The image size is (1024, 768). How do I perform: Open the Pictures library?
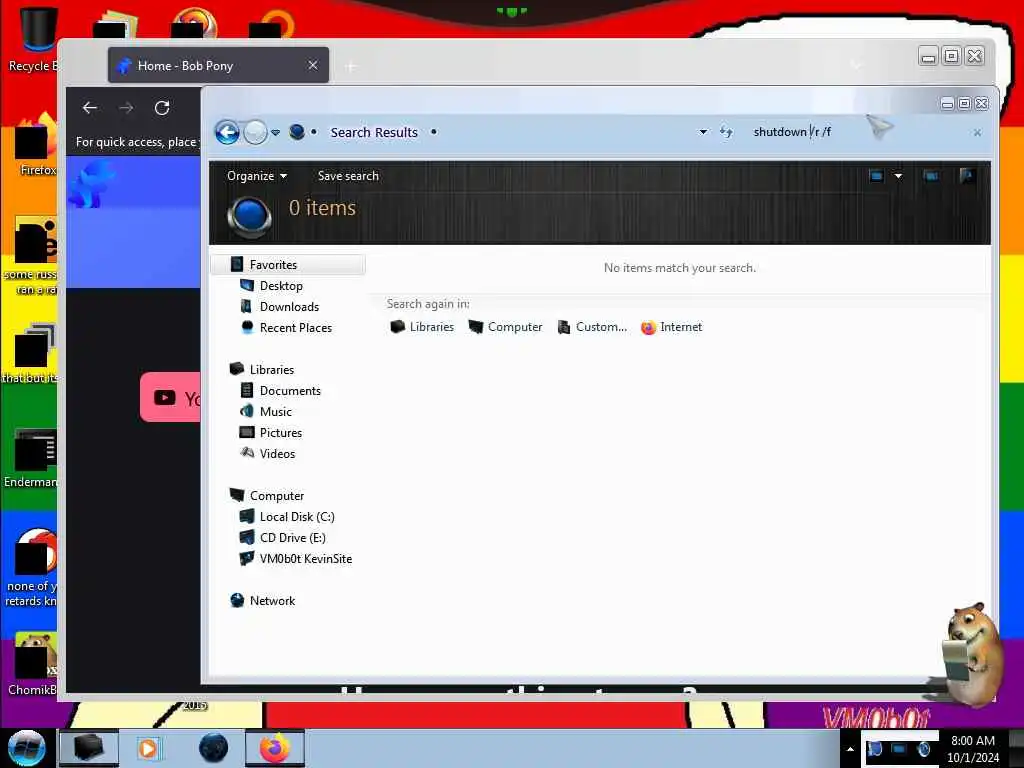[x=281, y=432]
